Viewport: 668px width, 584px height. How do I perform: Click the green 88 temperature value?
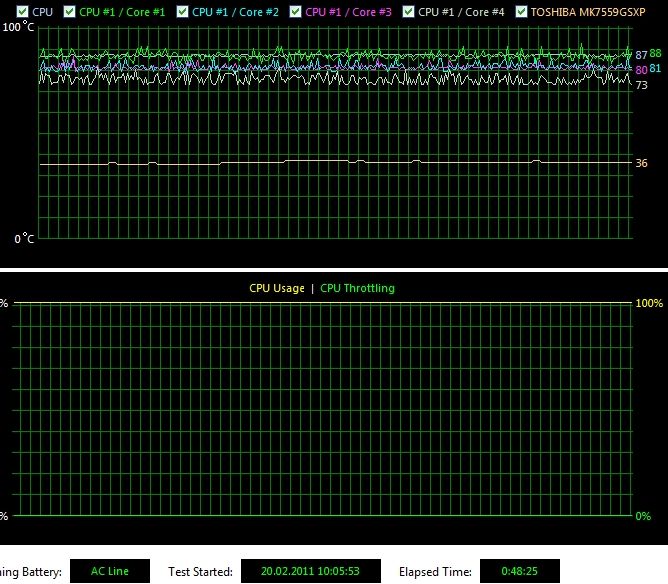[x=655, y=54]
